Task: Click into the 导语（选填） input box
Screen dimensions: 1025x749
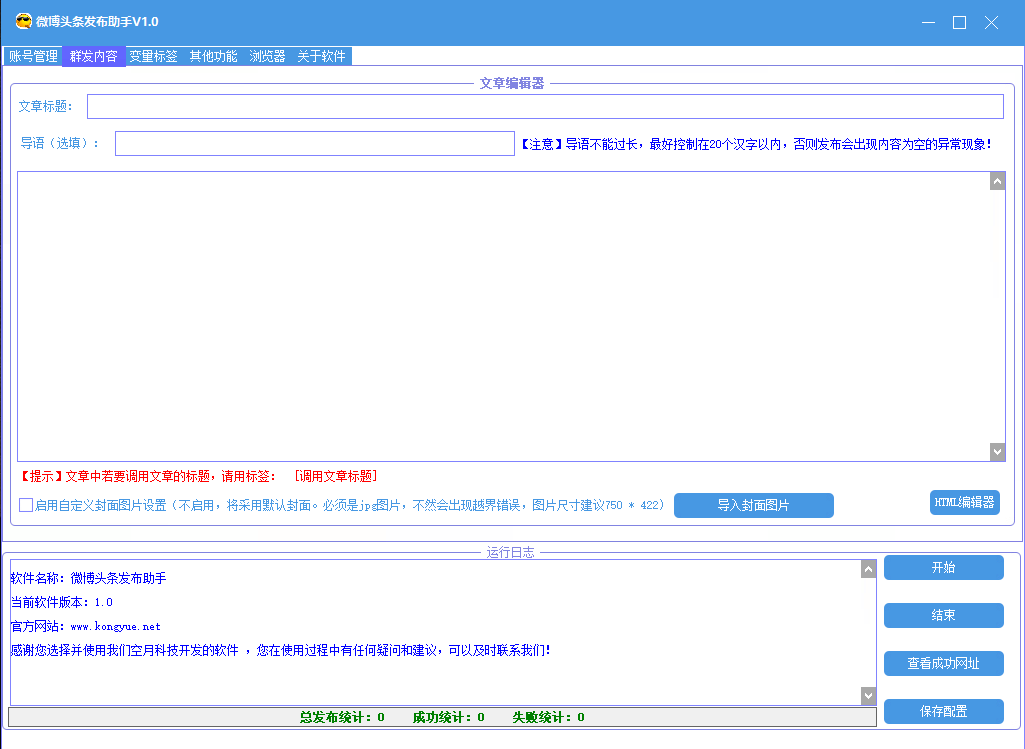Action: pos(314,144)
